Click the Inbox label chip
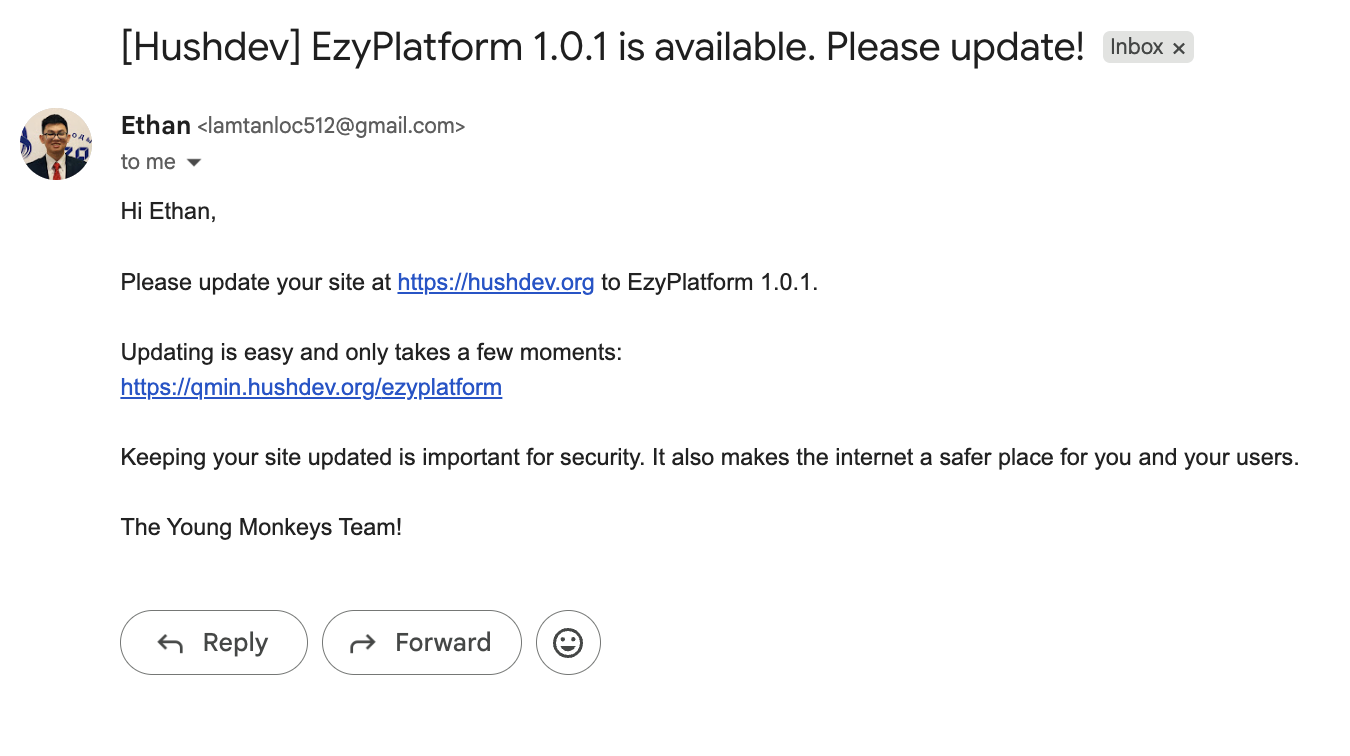Screen dimensions: 1350x756 click(1136, 47)
